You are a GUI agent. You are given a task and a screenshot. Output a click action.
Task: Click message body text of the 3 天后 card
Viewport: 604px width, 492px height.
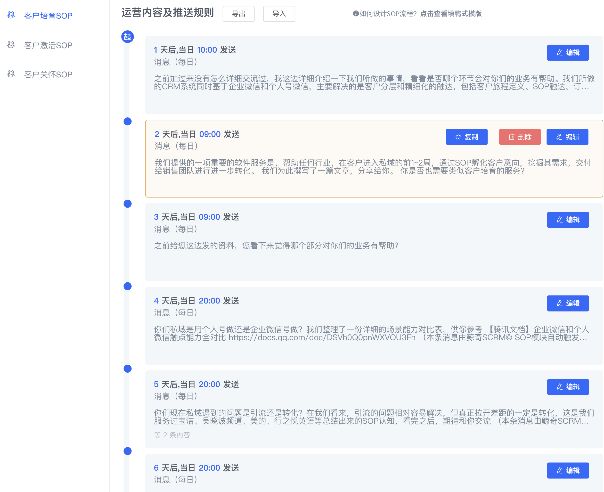pos(276,245)
